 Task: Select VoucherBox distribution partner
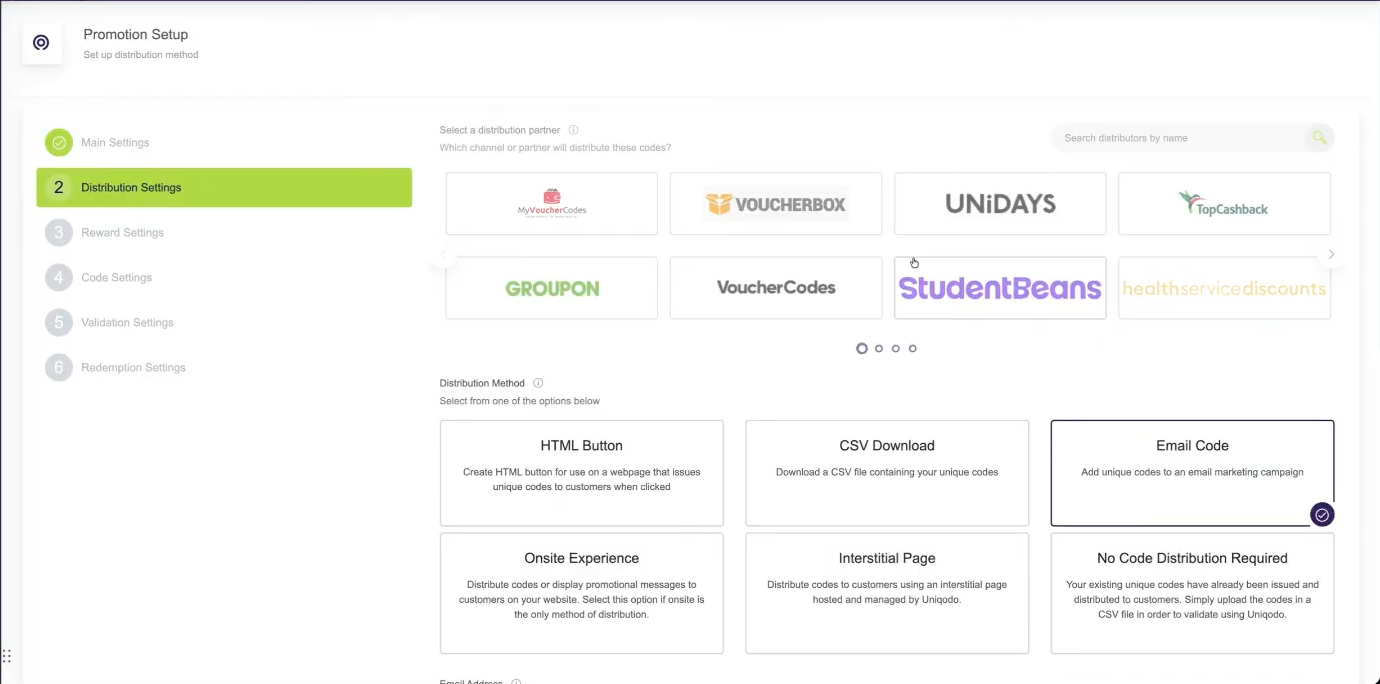click(776, 204)
